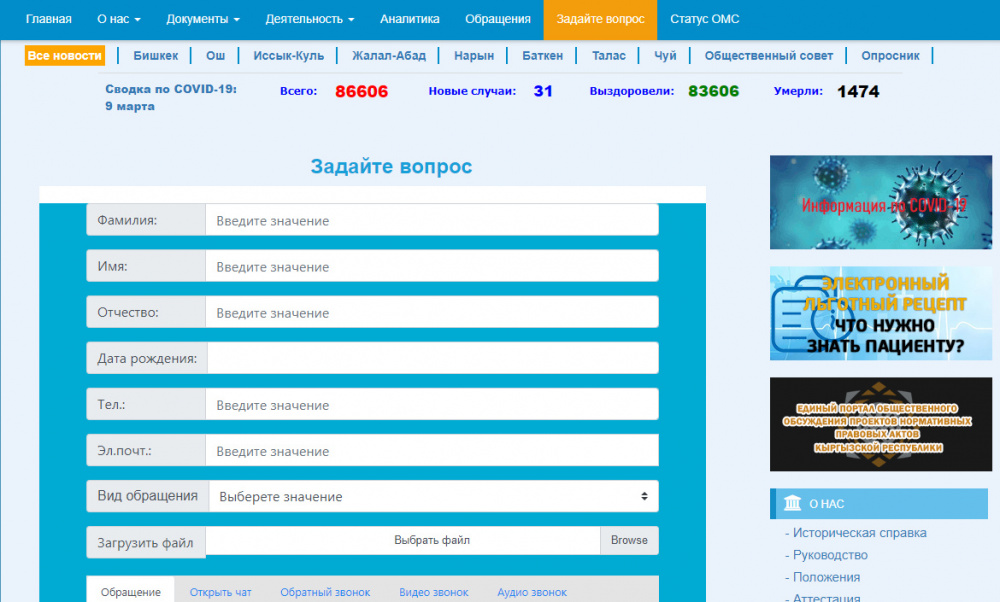Expand the Документы dropdown menu

203,19
